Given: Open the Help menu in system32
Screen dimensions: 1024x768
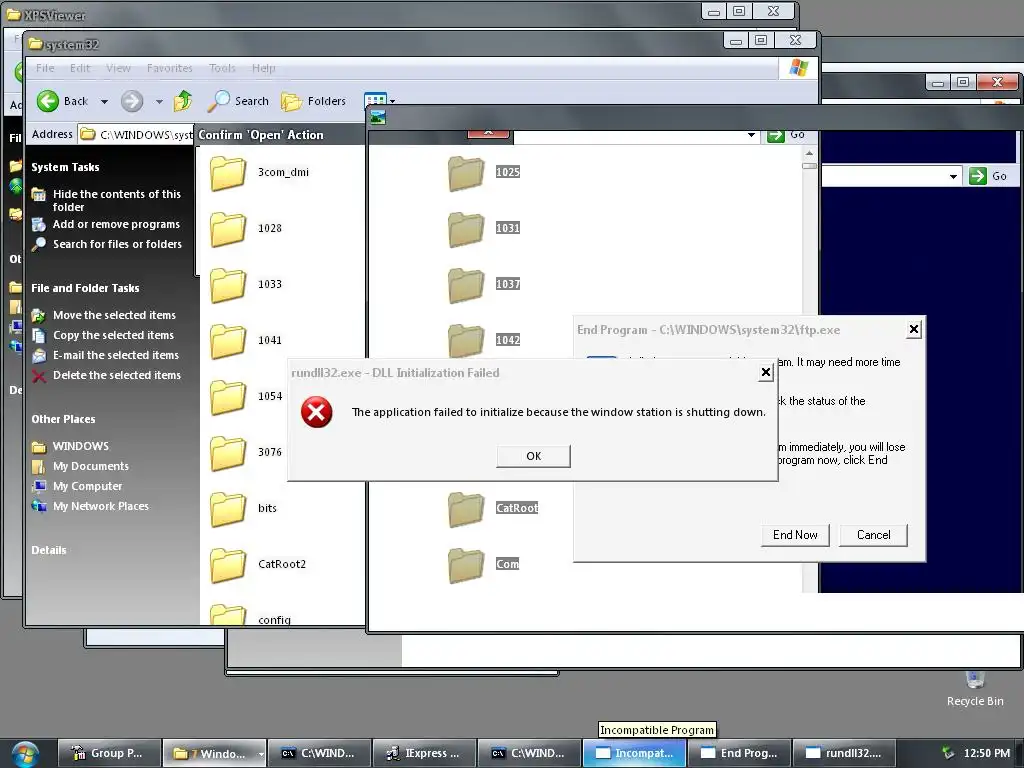Looking at the screenshot, I should pyautogui.click(x=264, y=68).
